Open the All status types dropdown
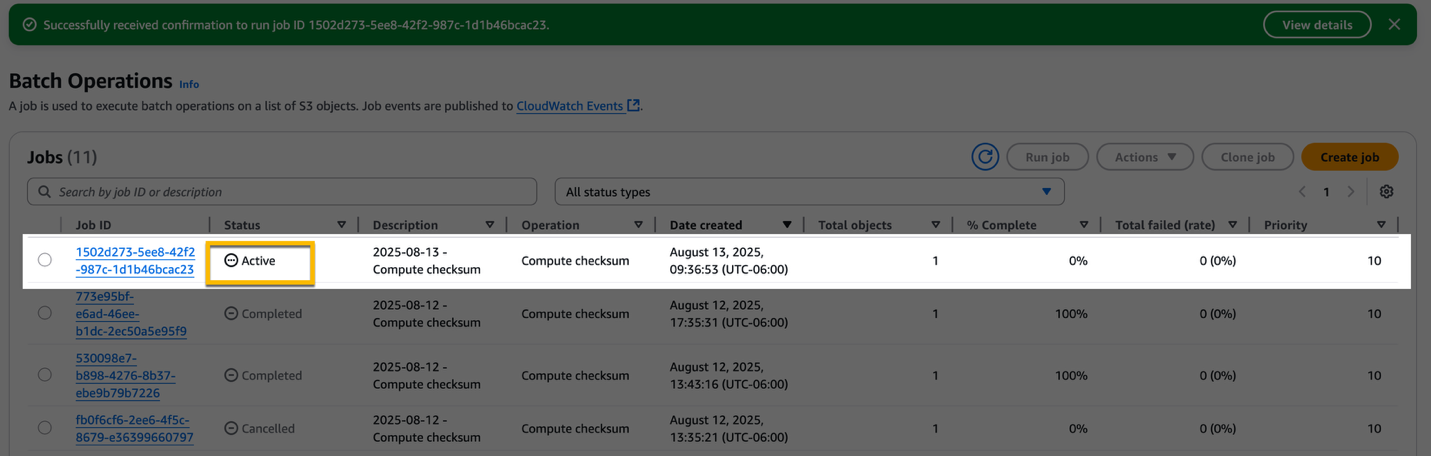1431x456 pixels. (809, 192)
